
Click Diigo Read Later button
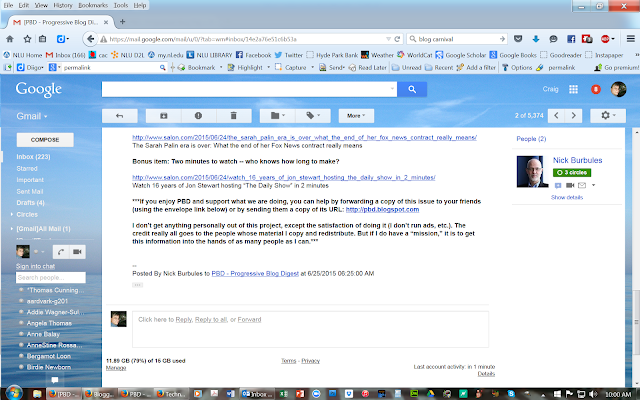[367, 67]
